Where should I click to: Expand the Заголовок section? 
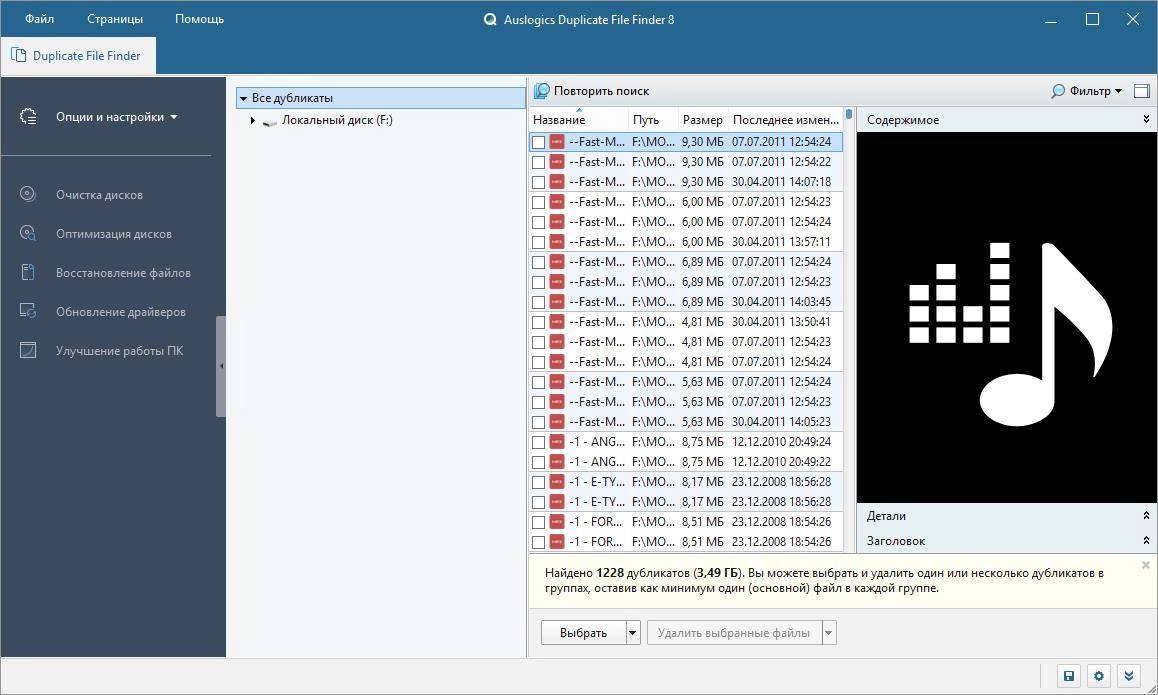1146,541
